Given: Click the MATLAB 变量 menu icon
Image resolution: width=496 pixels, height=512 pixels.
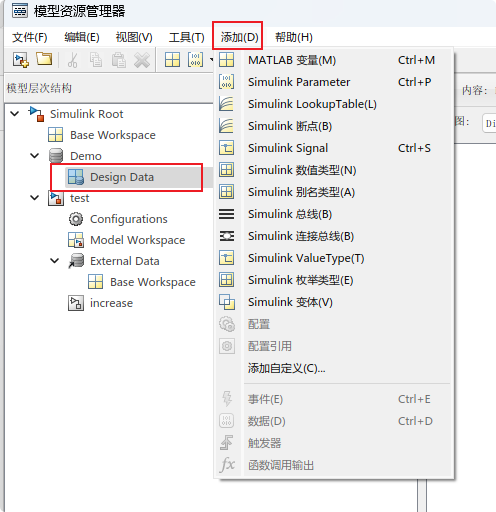Looking at the screenshot, I should pyautogui.click(x=227, y=60).
